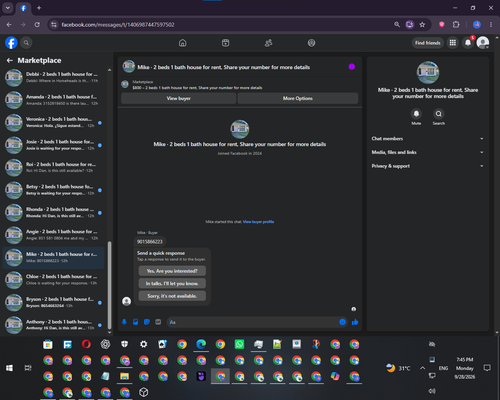Click the Facebook logo icon
Screen dimensions: 500x400
tap(11, 43)
